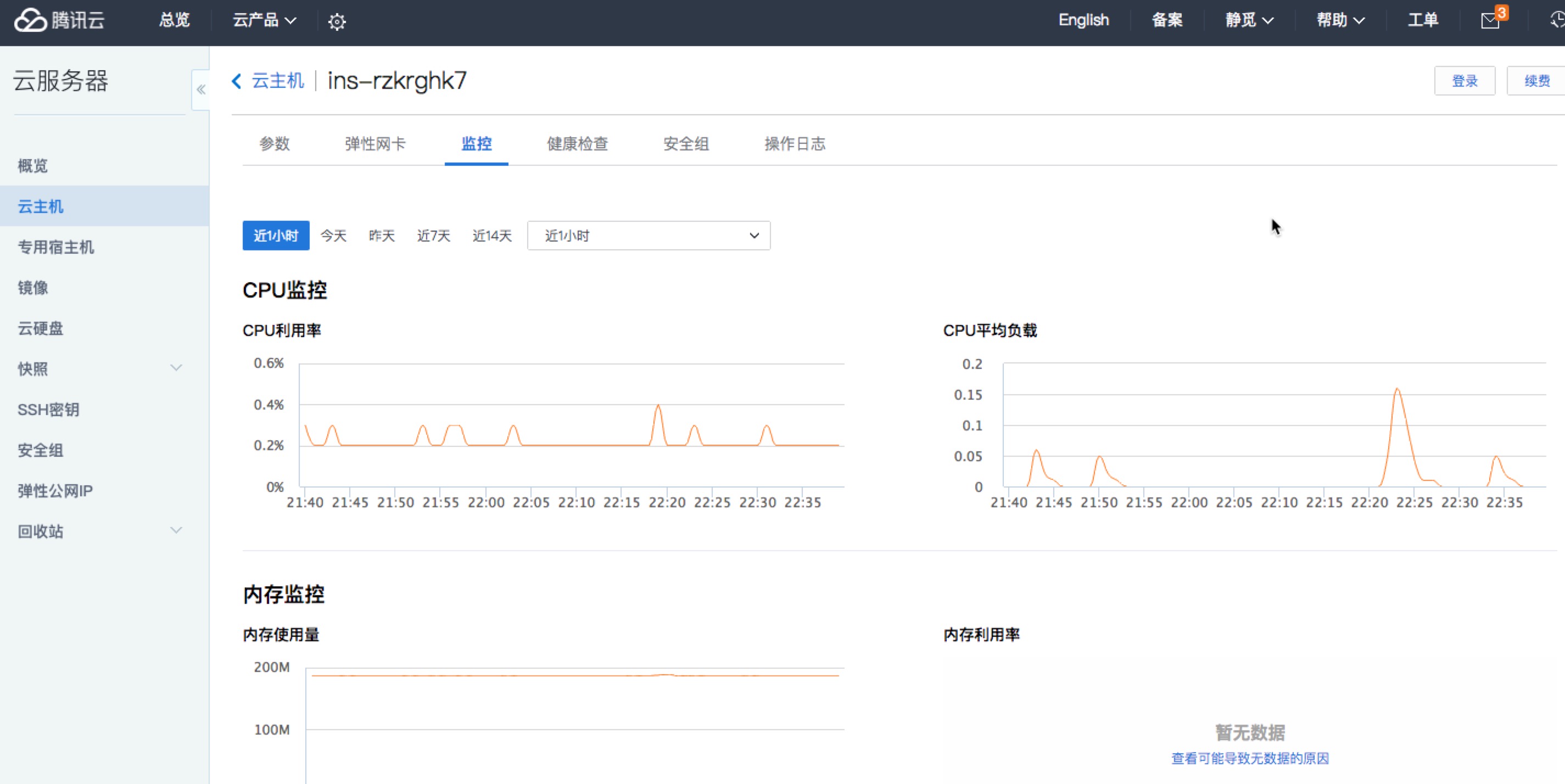The height and width of the screenshot is (784, 1565).
Task: Expand the 云产品 products dropdown
Action: pos(264,20)
